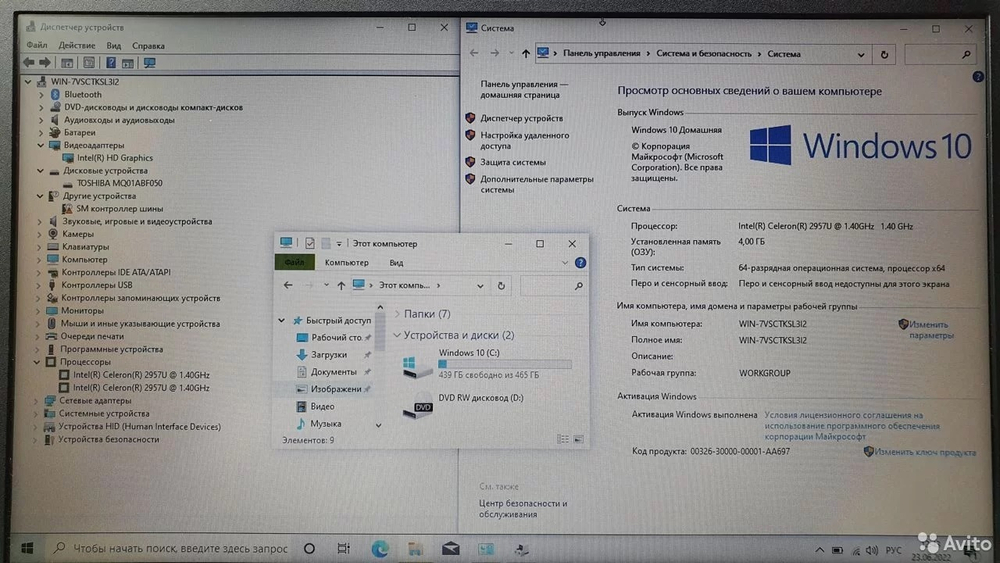This screenshot has height=563, width=1000.
Task: Click the Back arrow in Device Manager toolbar
Action: (x=29, y=62)
